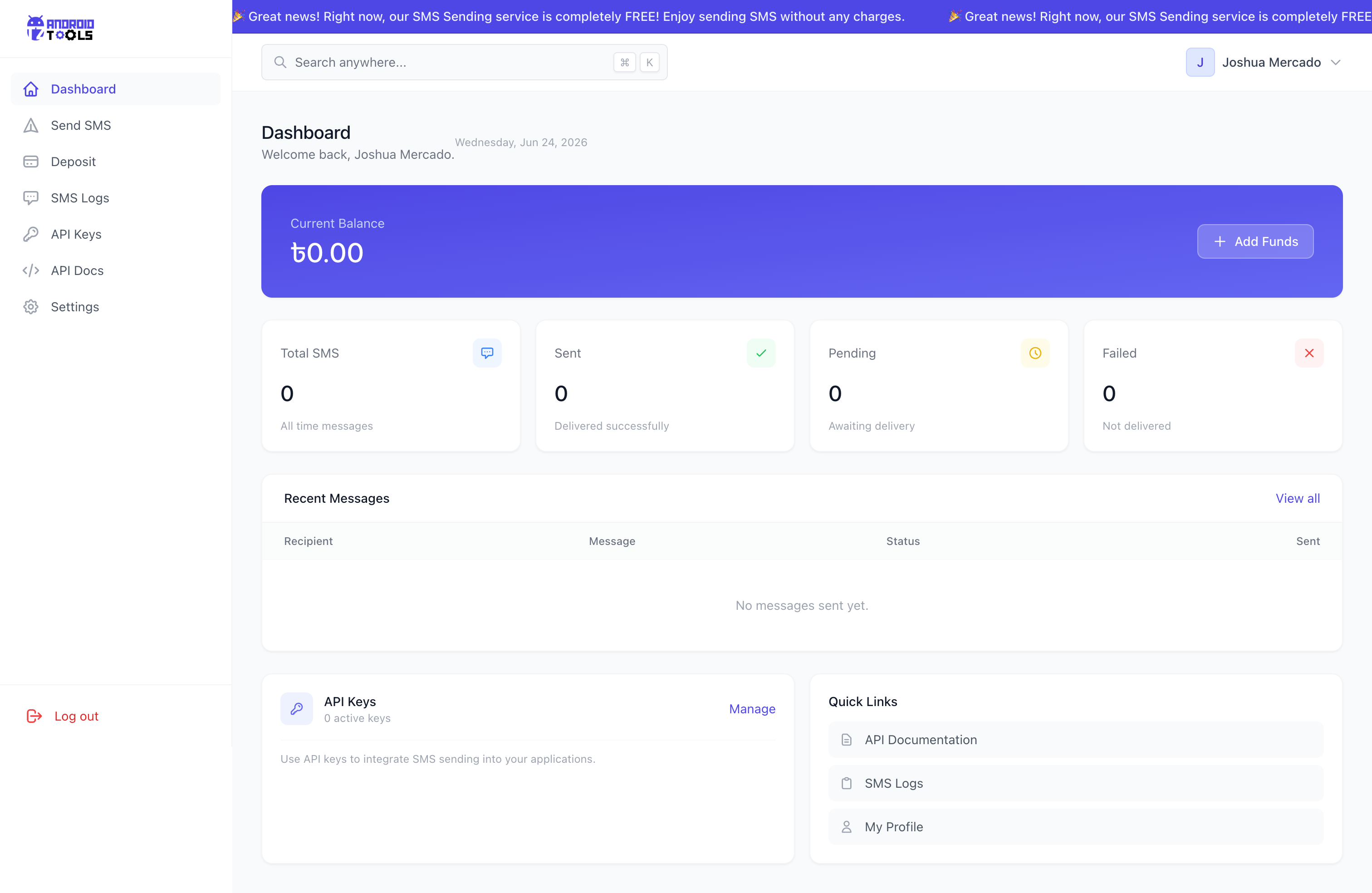Click the Send SMS paper-plane icon
Screen dimensions: 1372x893
tap(31, 125)
